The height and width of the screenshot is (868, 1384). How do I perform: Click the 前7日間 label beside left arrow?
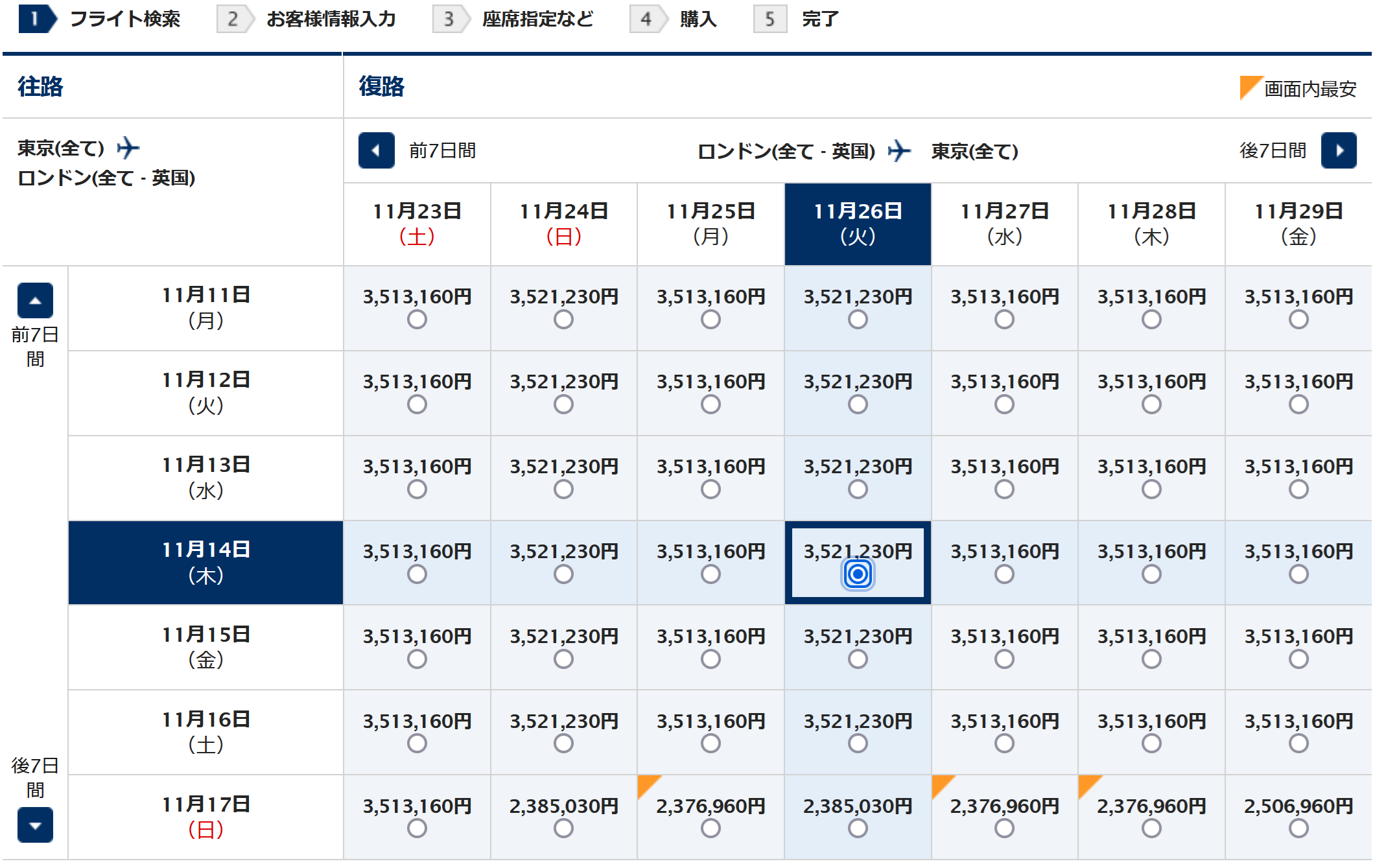442,150
